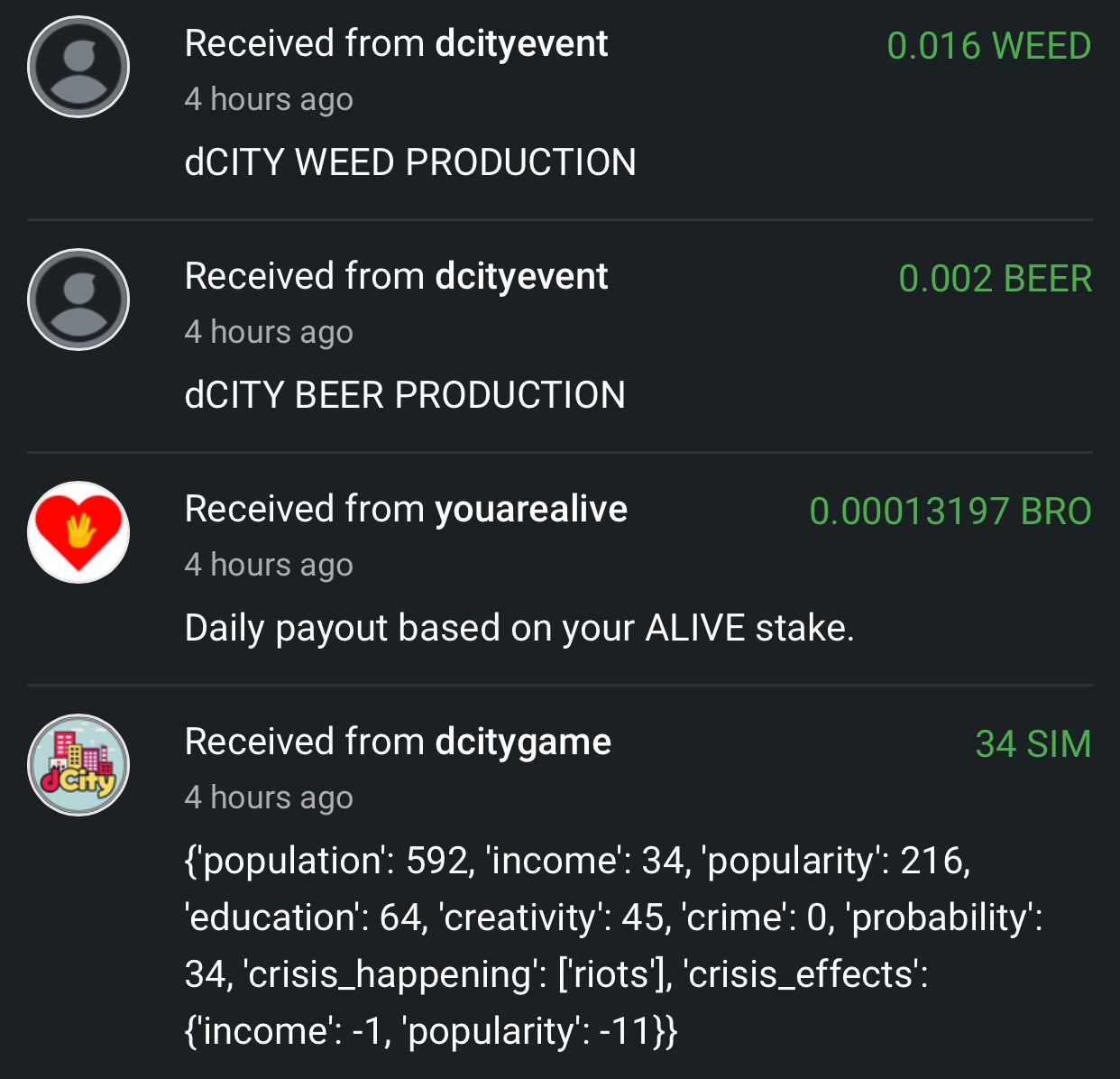Select the 0.00013197 BRO amount
The width and height of the screenshot is (1120, 1079).
point(950,512)
